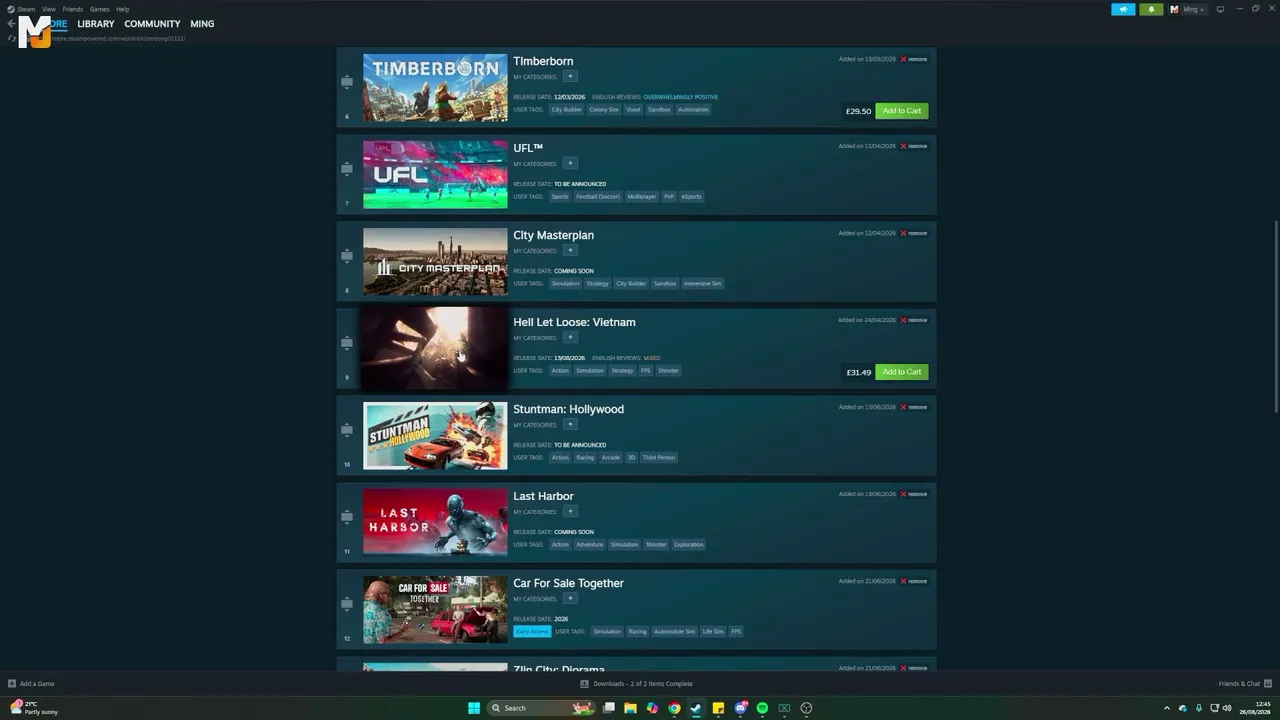Open Discord from the taskbar
This screenshot has height=720, width=1280.
tap(740, 708)
